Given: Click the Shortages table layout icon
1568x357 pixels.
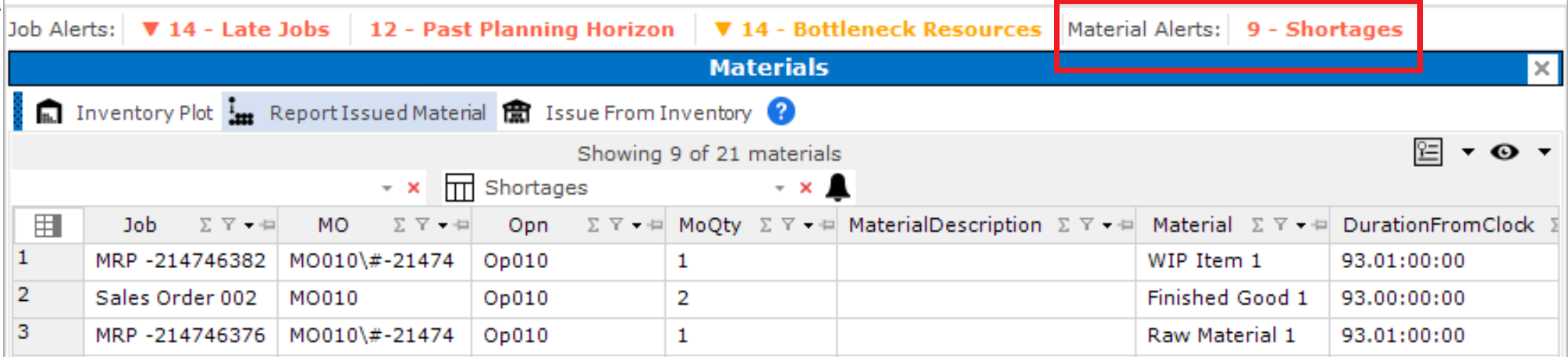Looking at the screenshot, I should click(459, 188).
